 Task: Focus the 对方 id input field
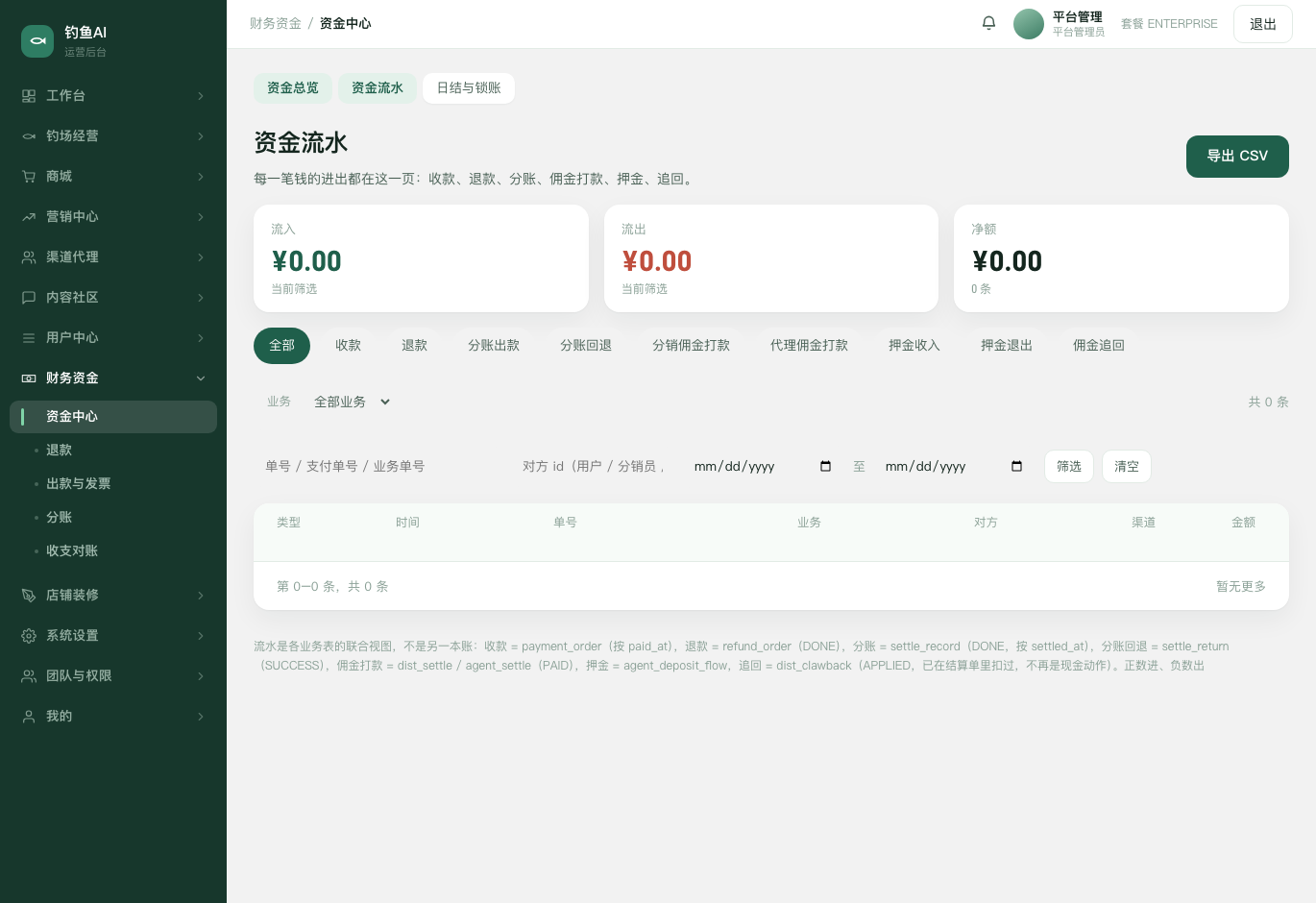(594, 467)
